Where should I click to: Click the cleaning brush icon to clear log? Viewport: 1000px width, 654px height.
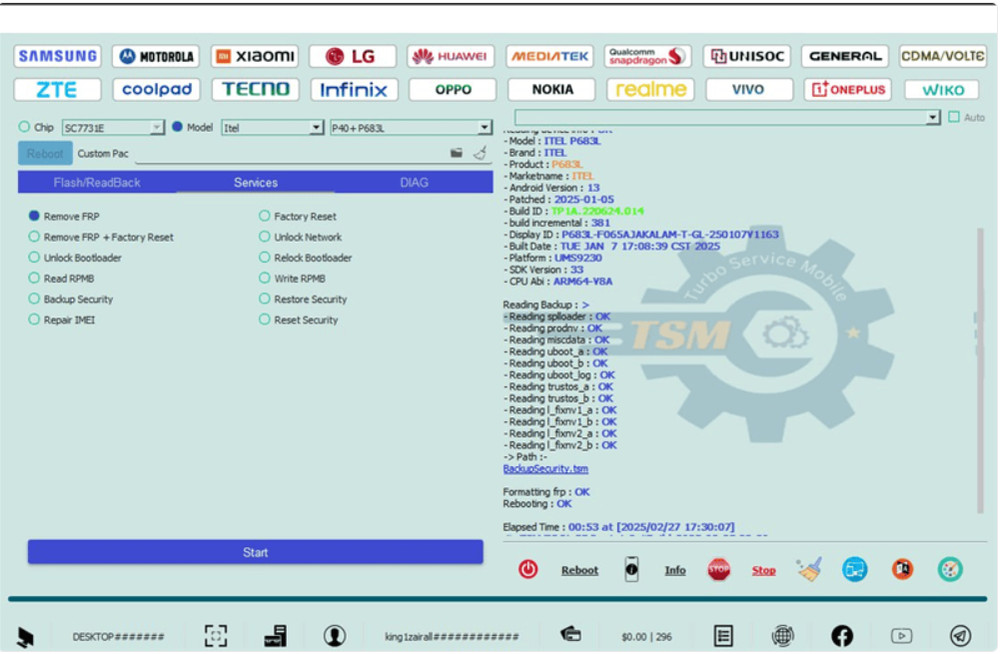[808, 568]
